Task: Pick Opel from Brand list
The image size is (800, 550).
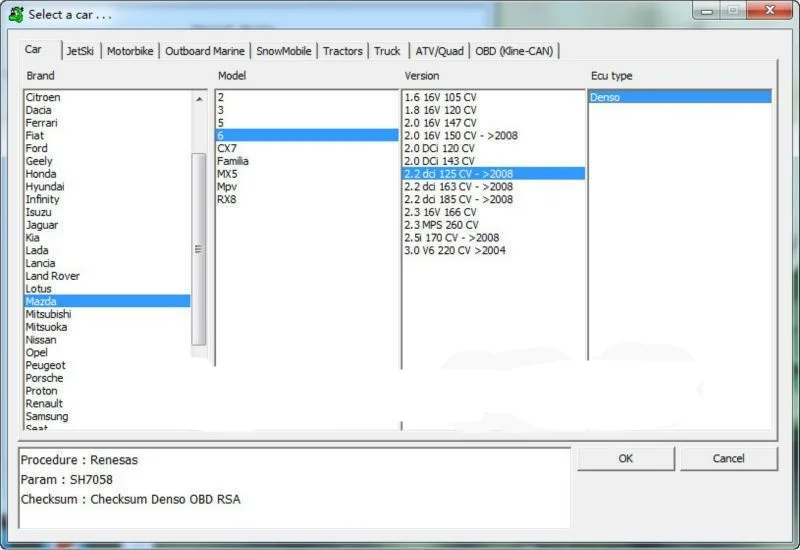Action: [107, 352]
